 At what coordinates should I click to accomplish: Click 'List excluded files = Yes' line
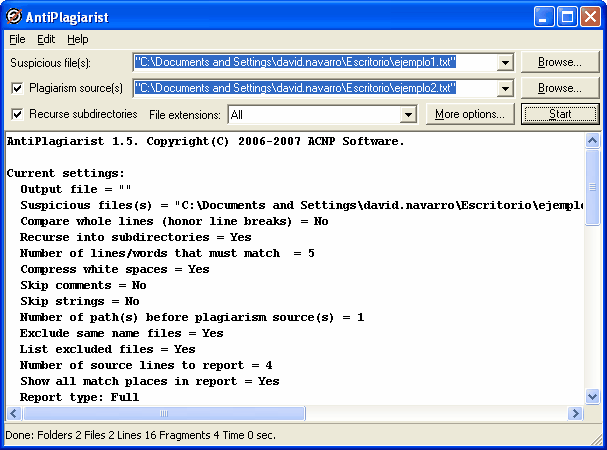108,349
